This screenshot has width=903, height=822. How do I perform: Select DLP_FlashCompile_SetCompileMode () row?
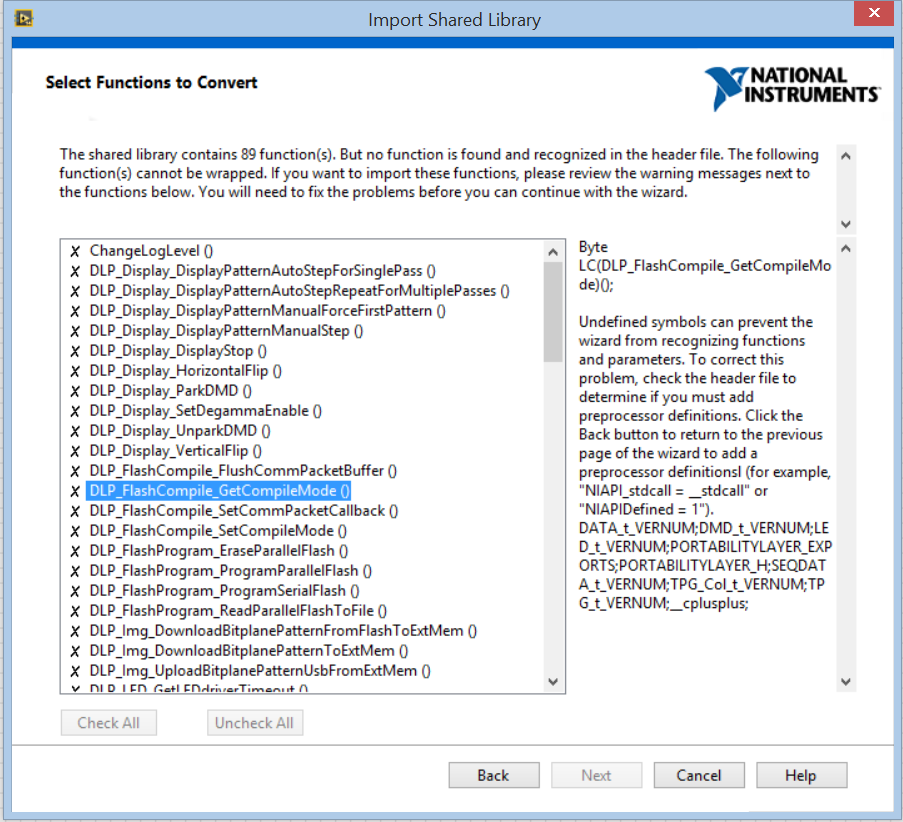[218, 531]
